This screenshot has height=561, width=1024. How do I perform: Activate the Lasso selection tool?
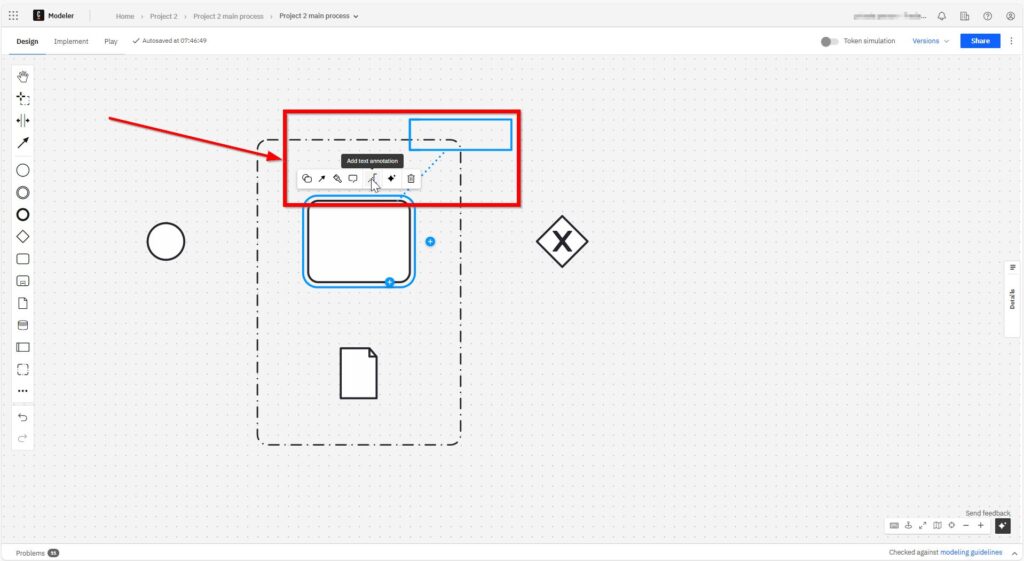pos(23,98)
